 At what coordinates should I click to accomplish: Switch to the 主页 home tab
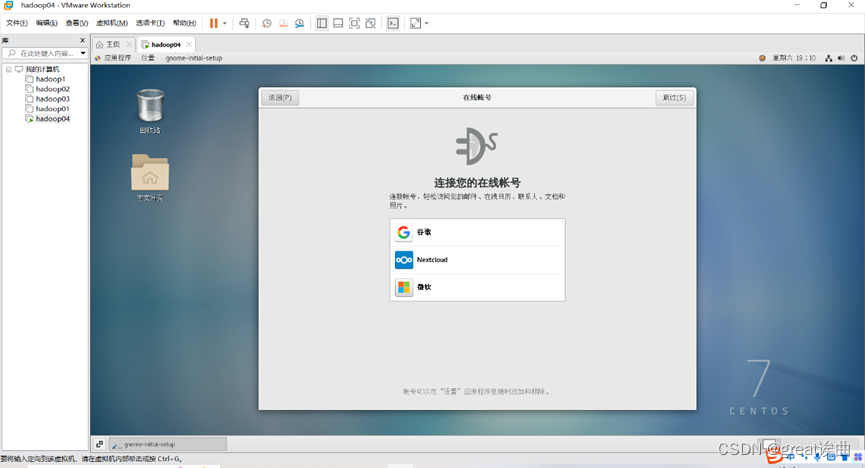(113, 44)
